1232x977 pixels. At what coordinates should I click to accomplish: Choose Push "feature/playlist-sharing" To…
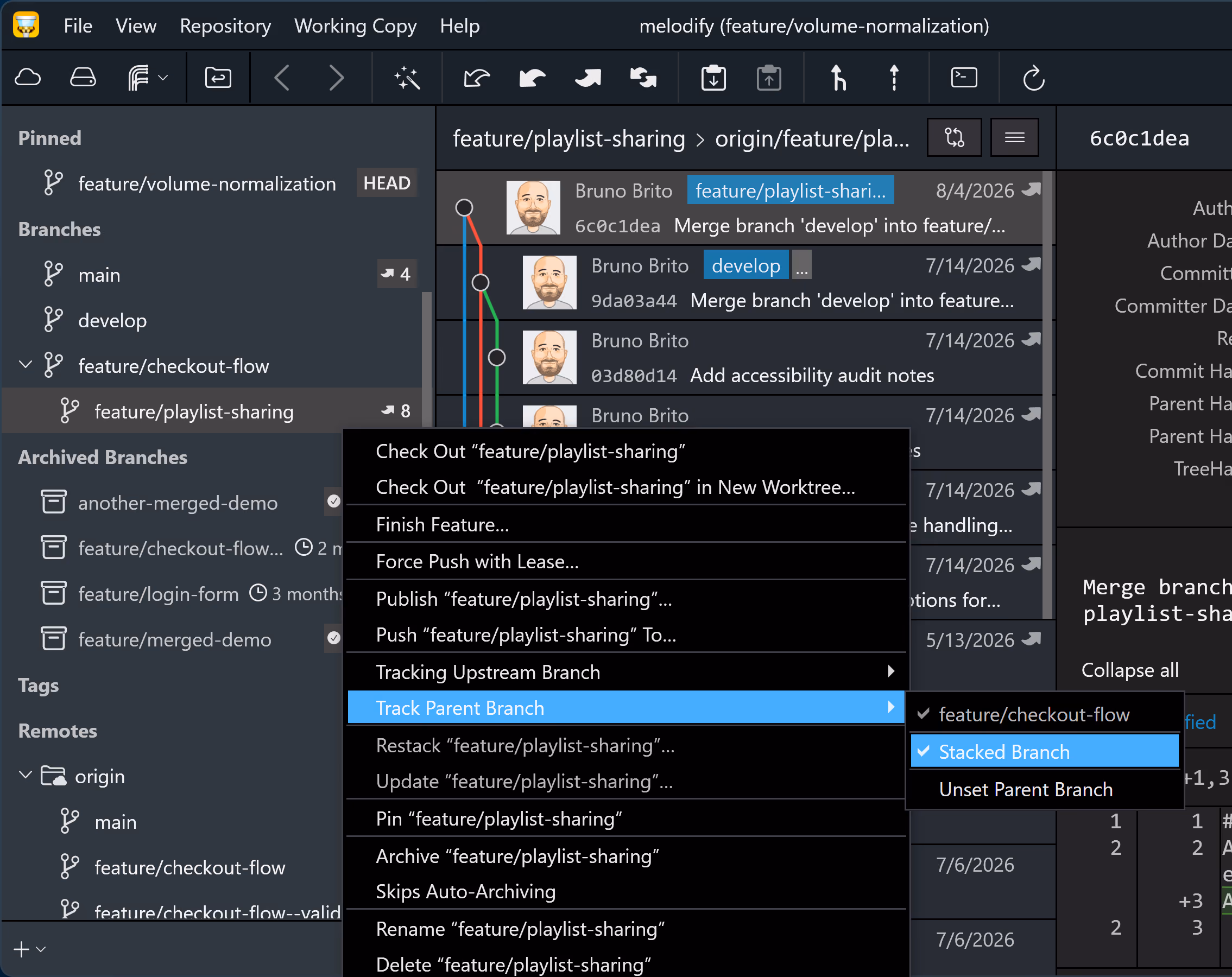point(626,635)
